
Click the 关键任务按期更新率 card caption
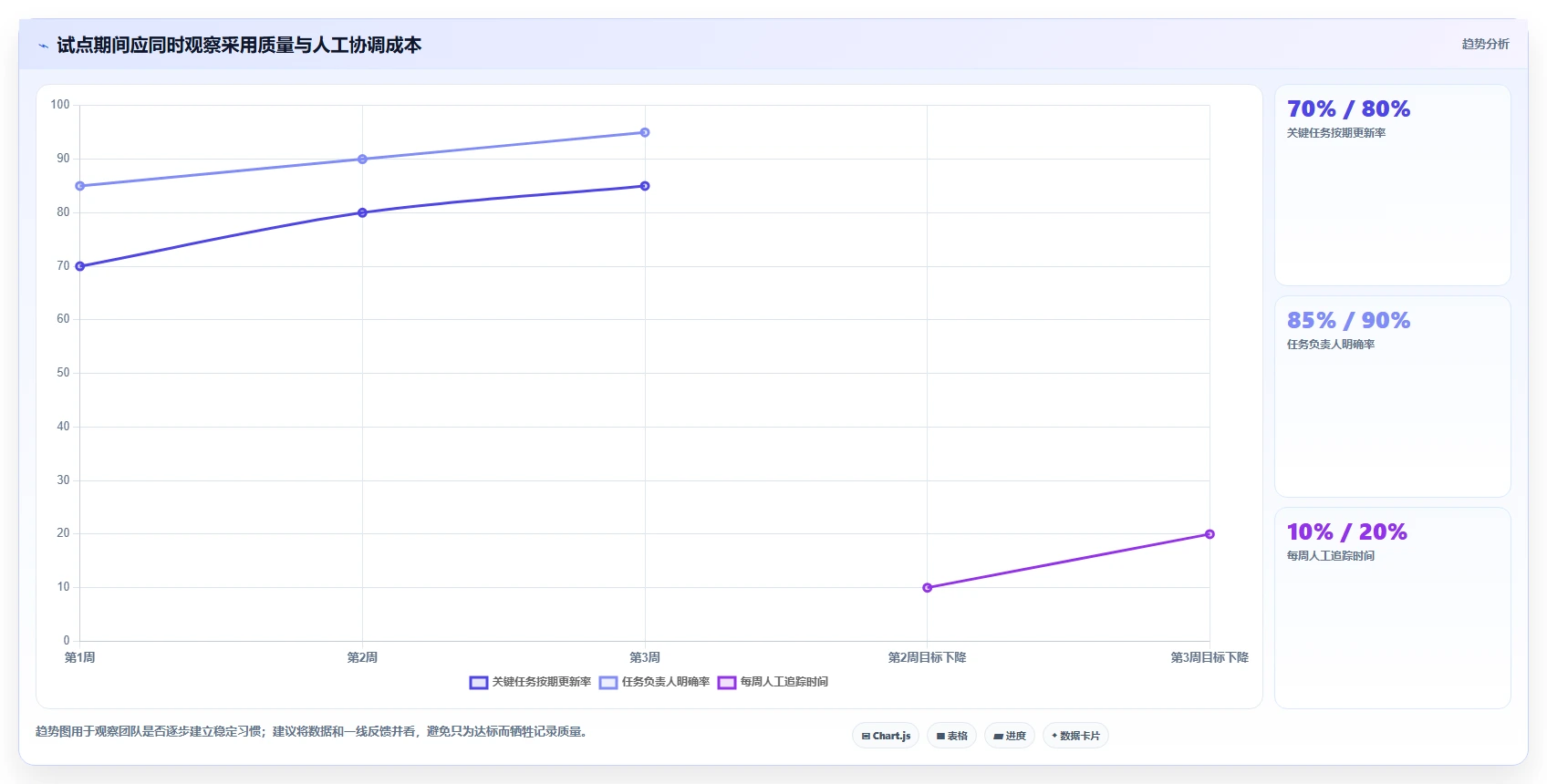[1335, 133]
